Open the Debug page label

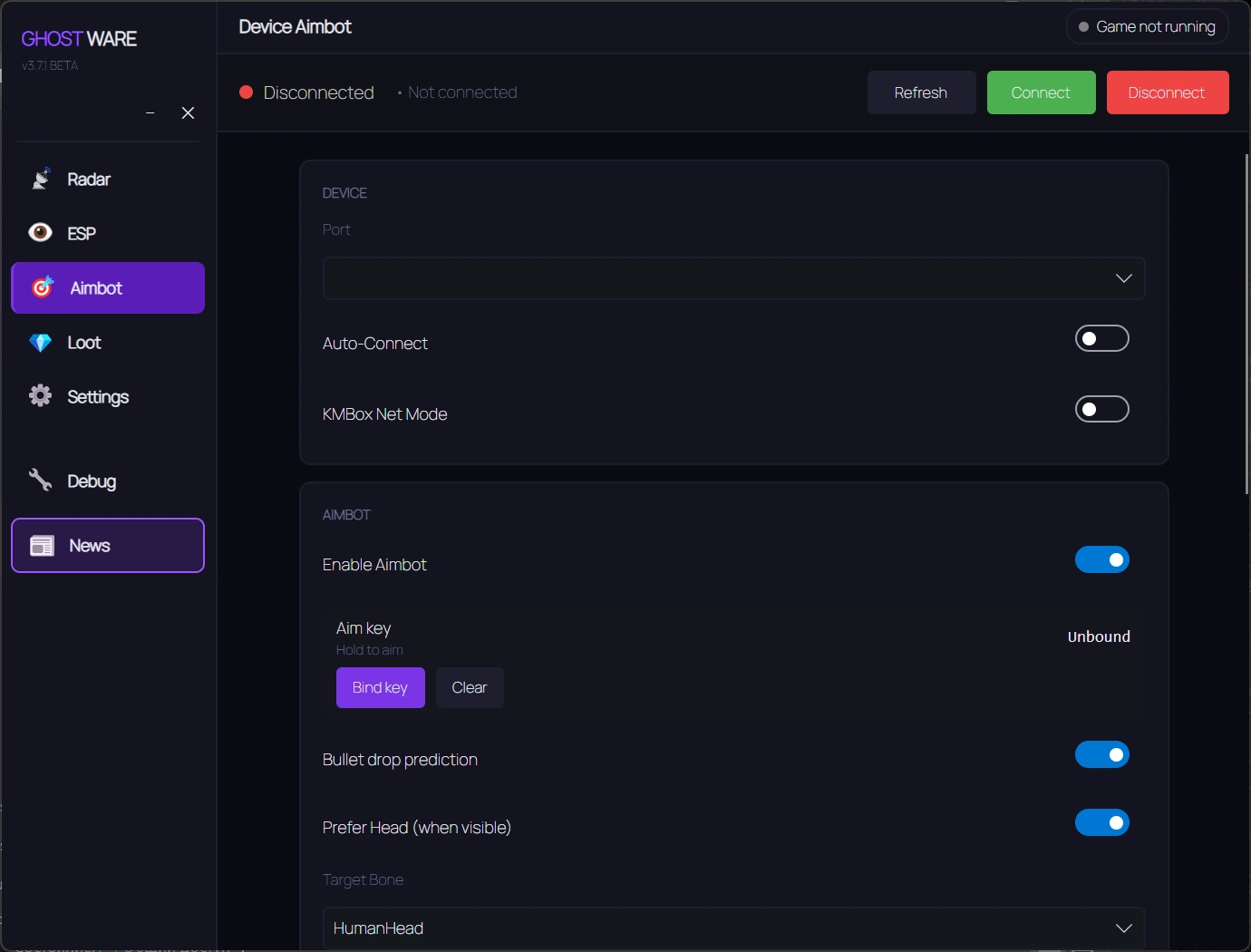[x=92, y=481]
